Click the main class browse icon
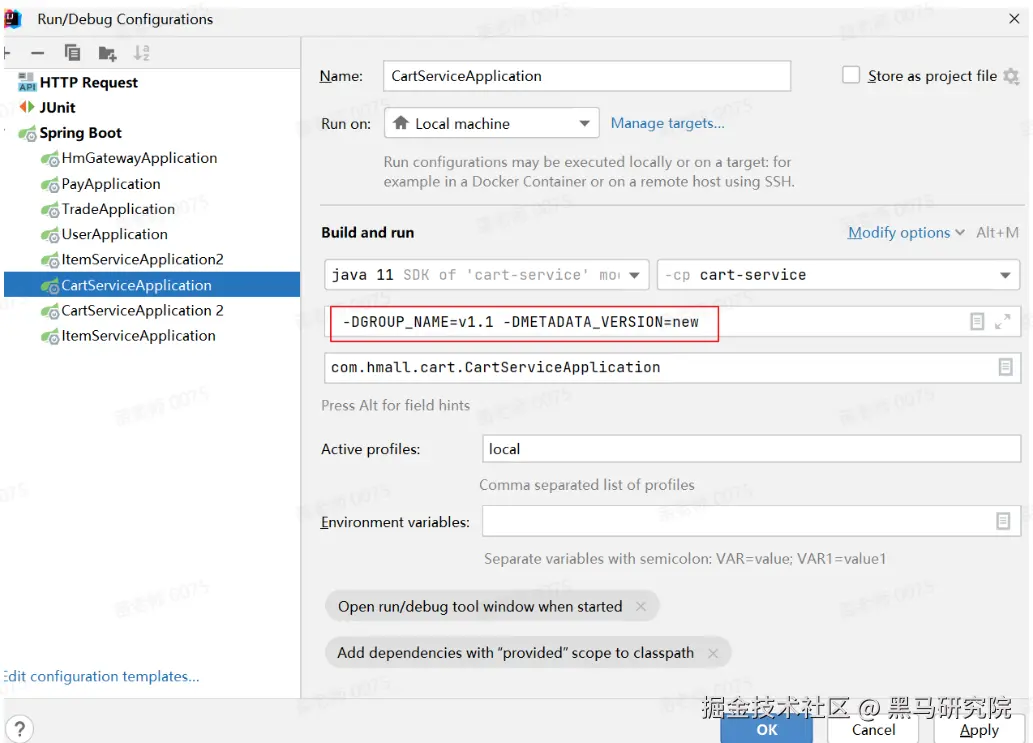This screenshot has height=743, width=1033. (x=1005, y=367)
